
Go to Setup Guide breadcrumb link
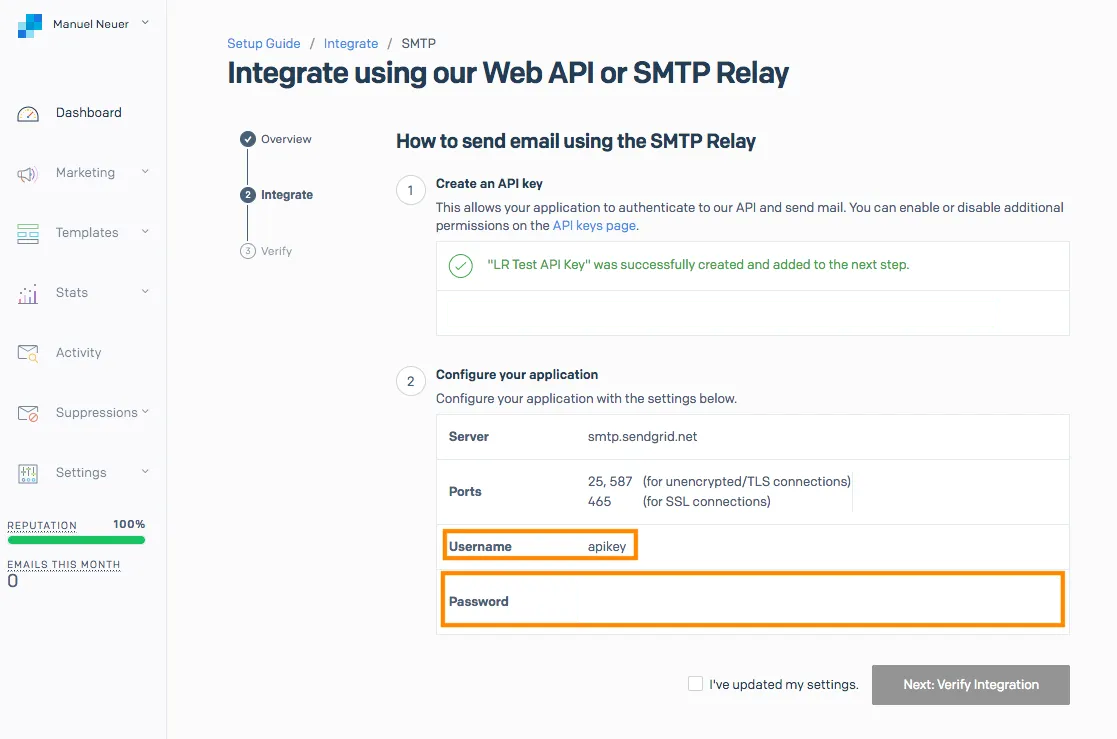click(x=264, y=43)
